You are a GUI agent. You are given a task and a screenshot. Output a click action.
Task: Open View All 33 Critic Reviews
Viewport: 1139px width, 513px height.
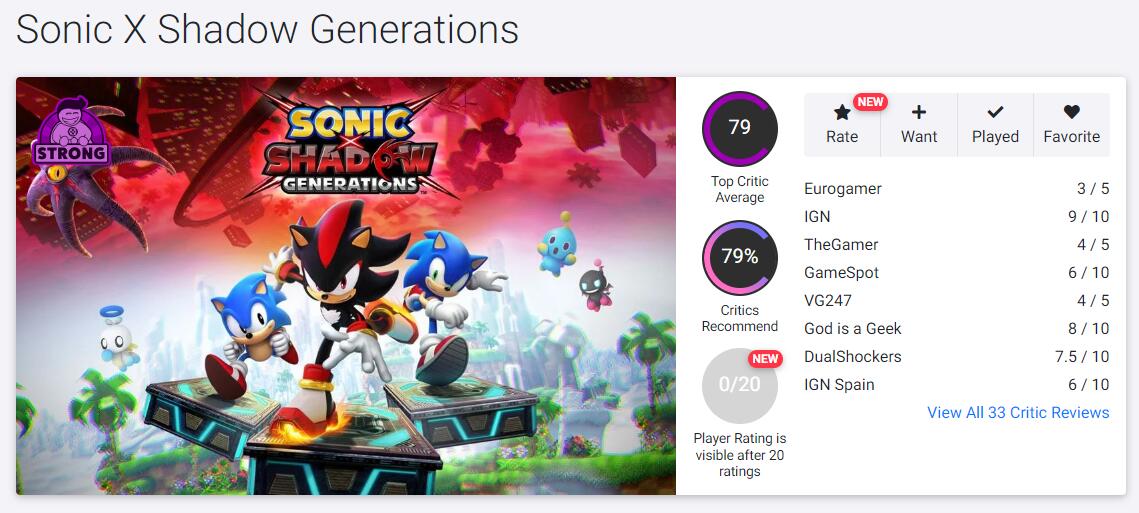click(1018, 413)
